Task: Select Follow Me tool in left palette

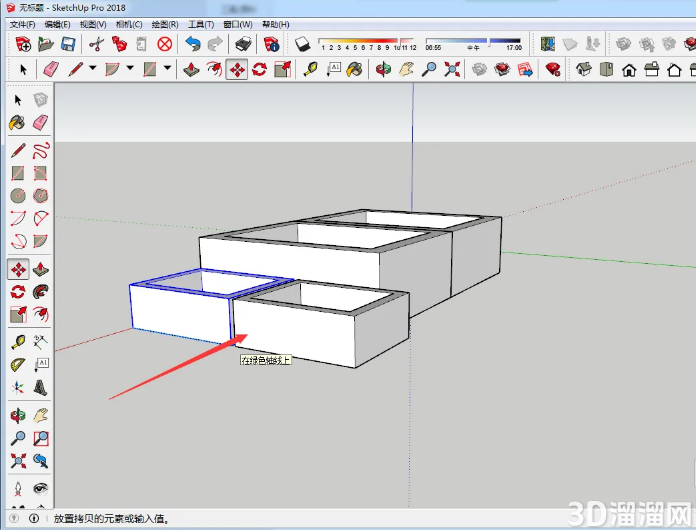Action: coord(40,292)
